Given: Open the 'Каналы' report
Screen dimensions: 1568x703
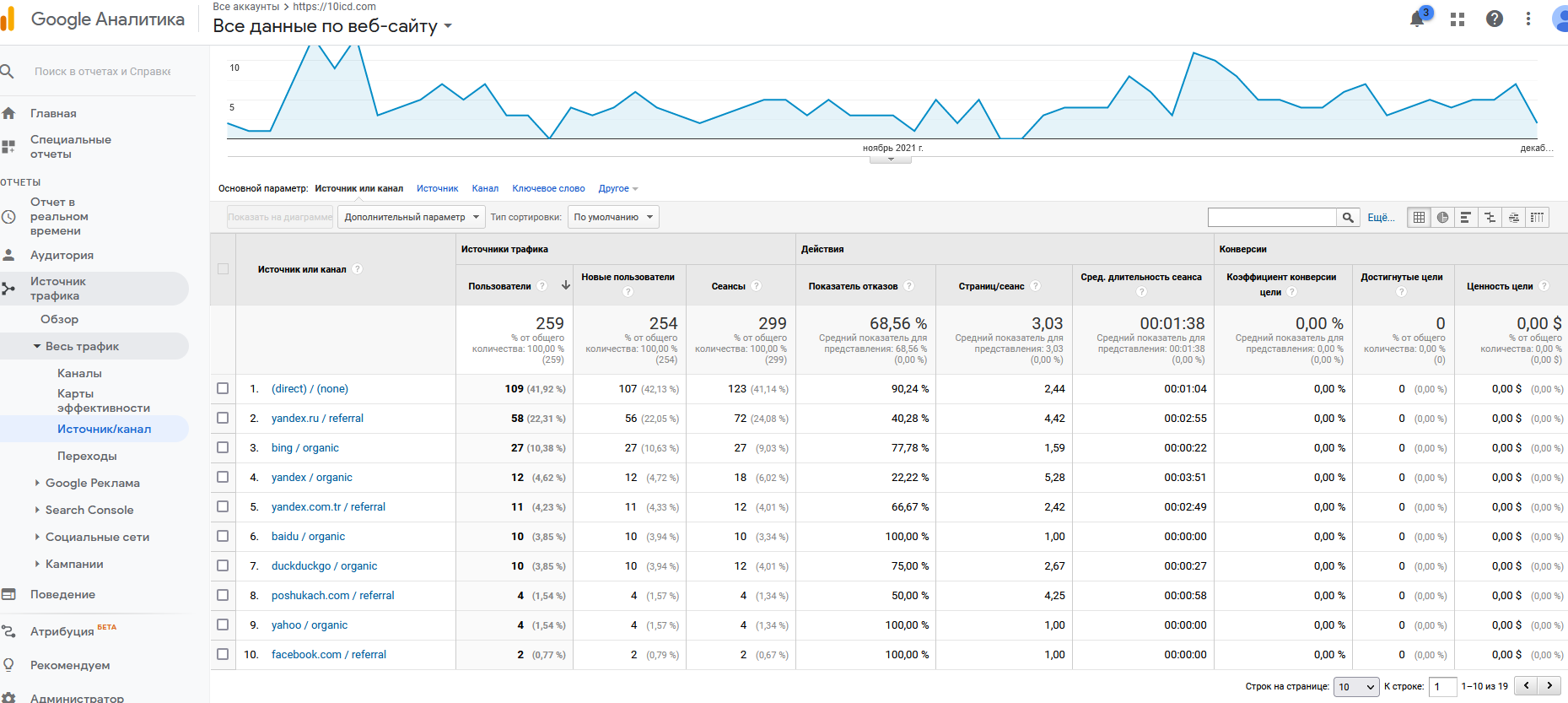Looking at the screenshot, I should [x=79, y=373].
